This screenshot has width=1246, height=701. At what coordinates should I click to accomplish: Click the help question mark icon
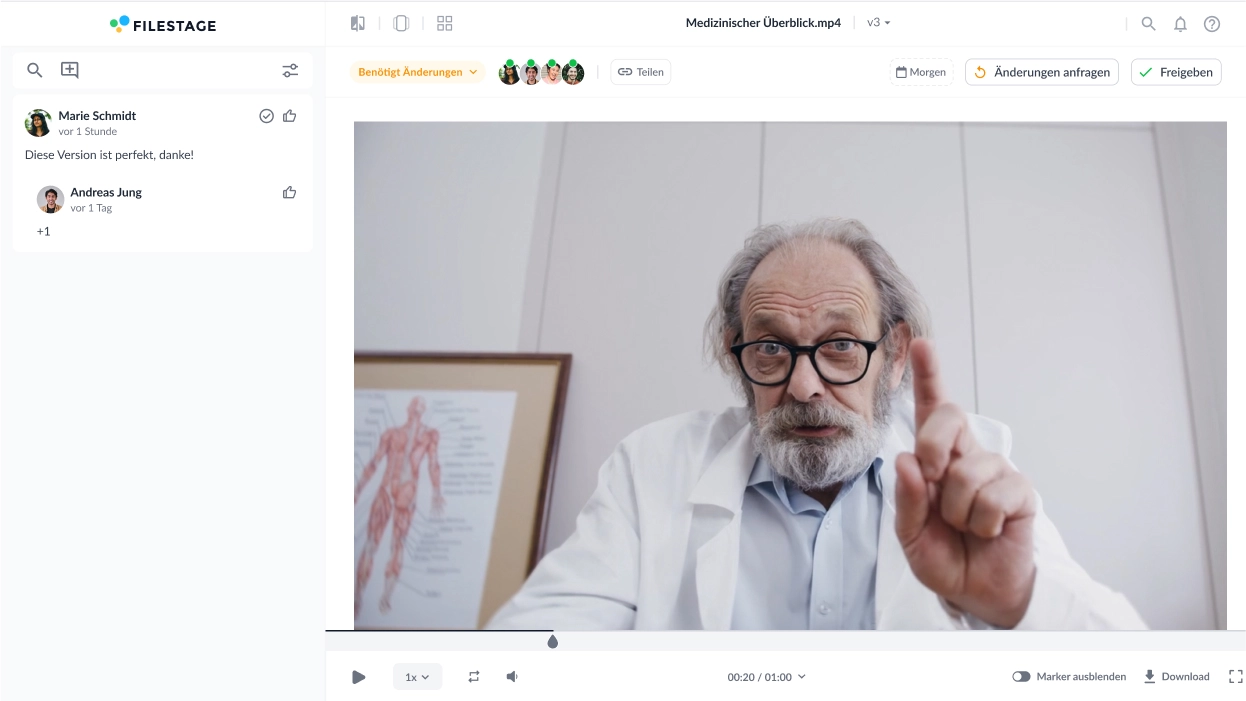click(1212, 24)
